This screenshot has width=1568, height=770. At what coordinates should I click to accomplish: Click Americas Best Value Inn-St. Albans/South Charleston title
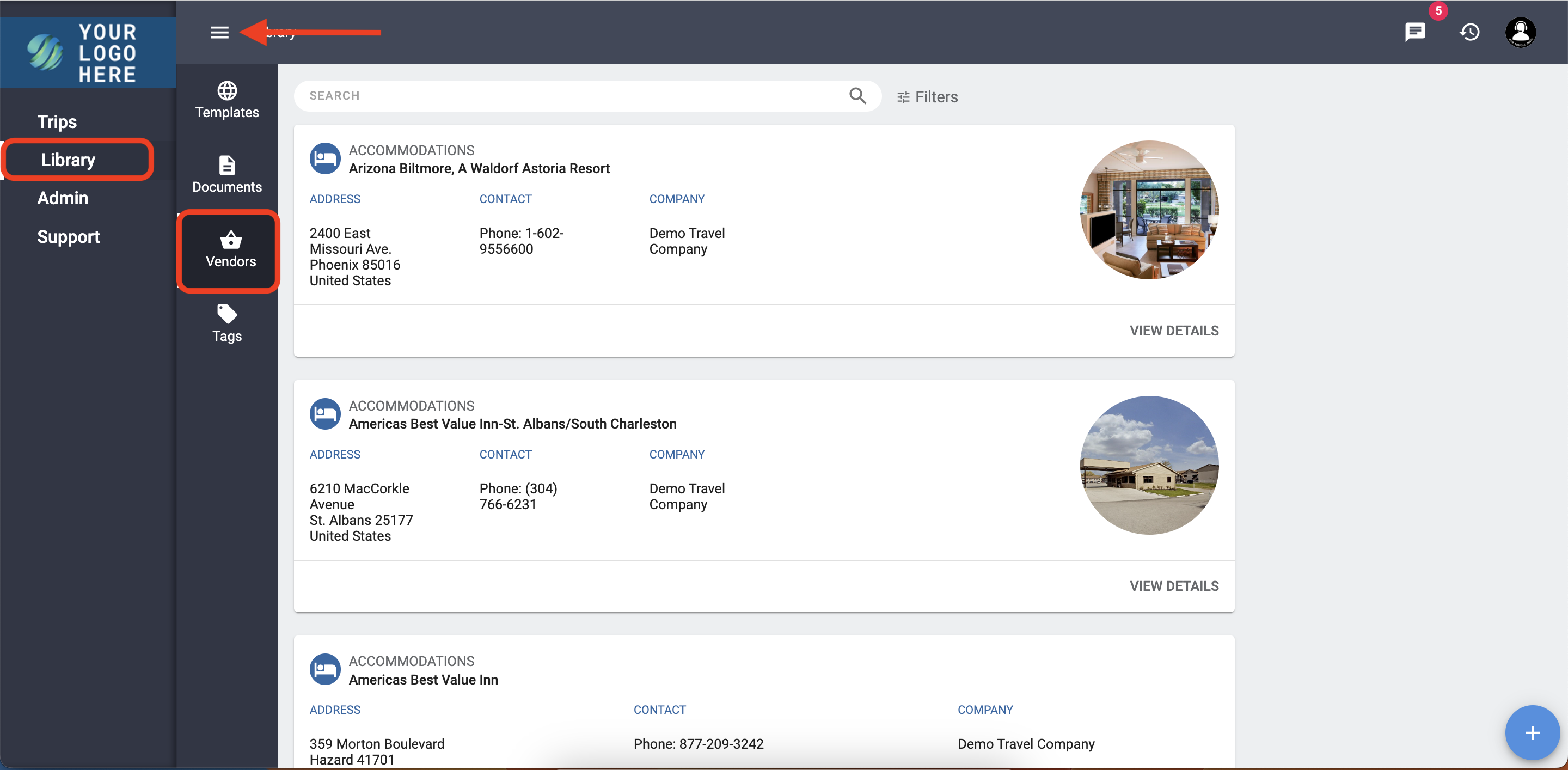[512, 424]
